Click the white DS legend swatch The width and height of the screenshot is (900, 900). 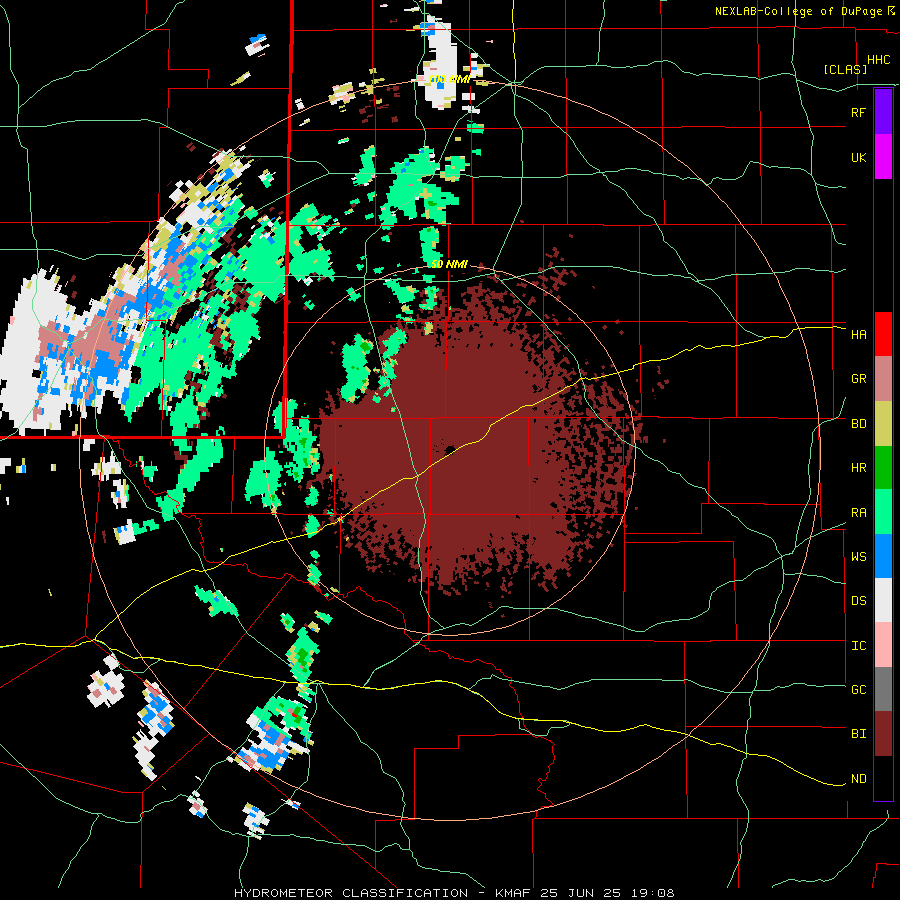pyautogui.click(x=883, y=601)
